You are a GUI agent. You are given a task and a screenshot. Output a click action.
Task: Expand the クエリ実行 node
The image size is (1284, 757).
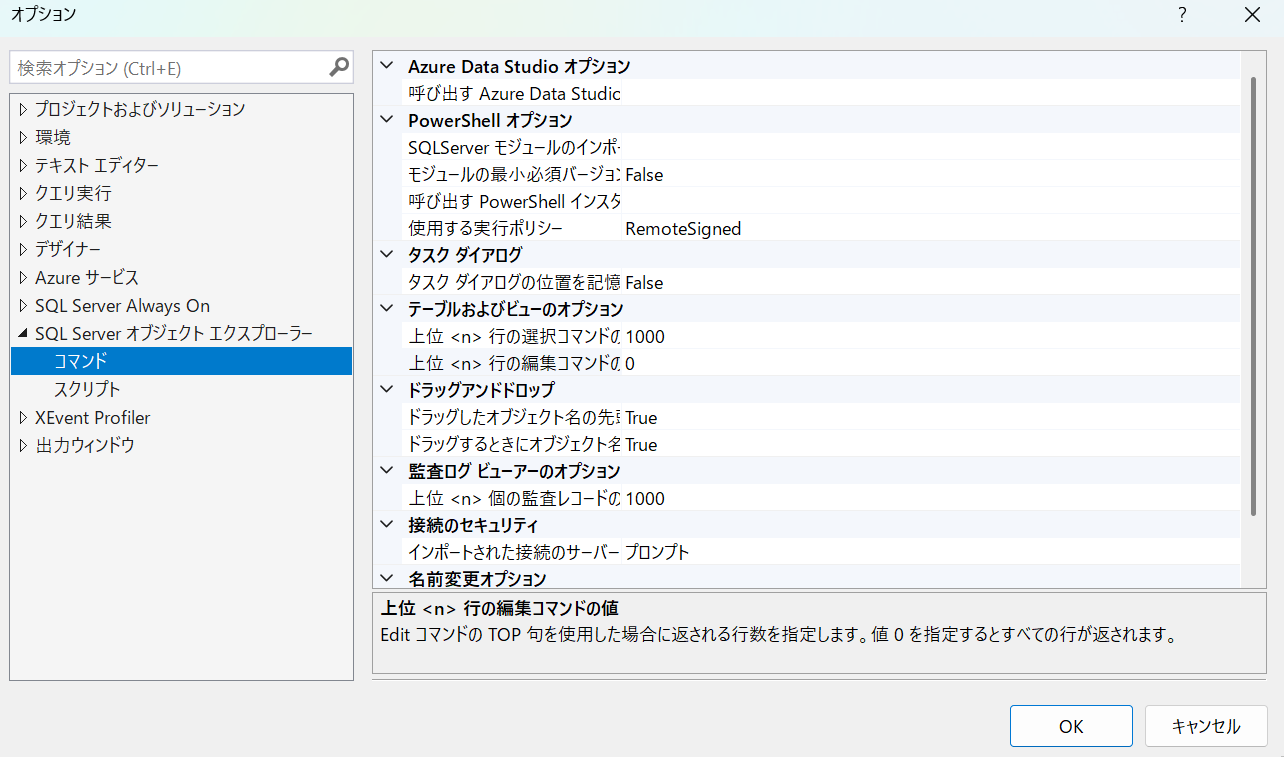click(24, 193)
